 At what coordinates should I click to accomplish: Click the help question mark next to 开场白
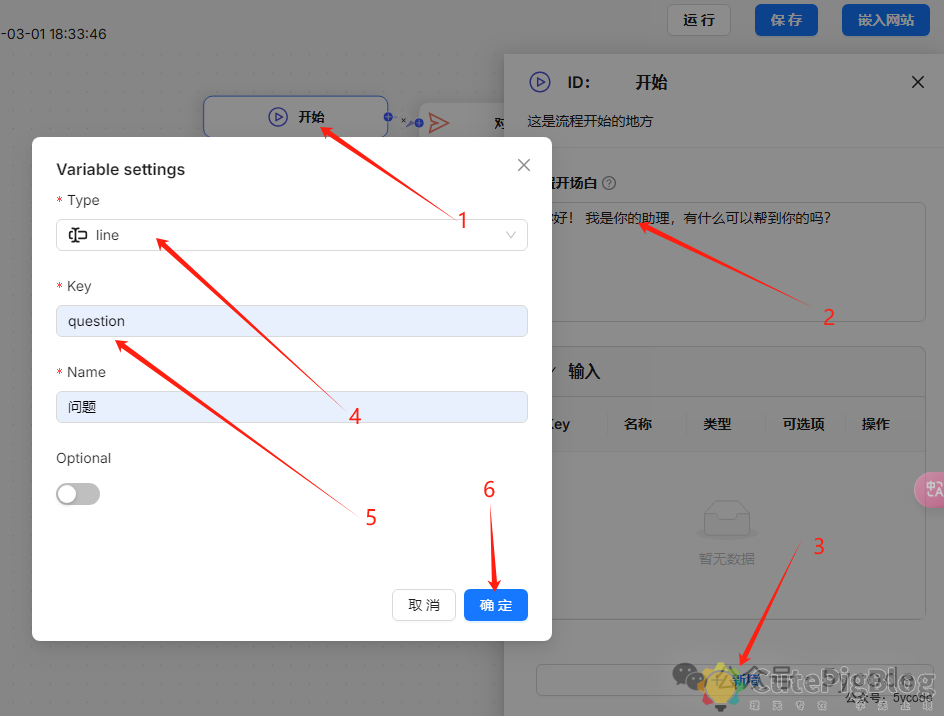pyautogui.click(x=609, y=183)
